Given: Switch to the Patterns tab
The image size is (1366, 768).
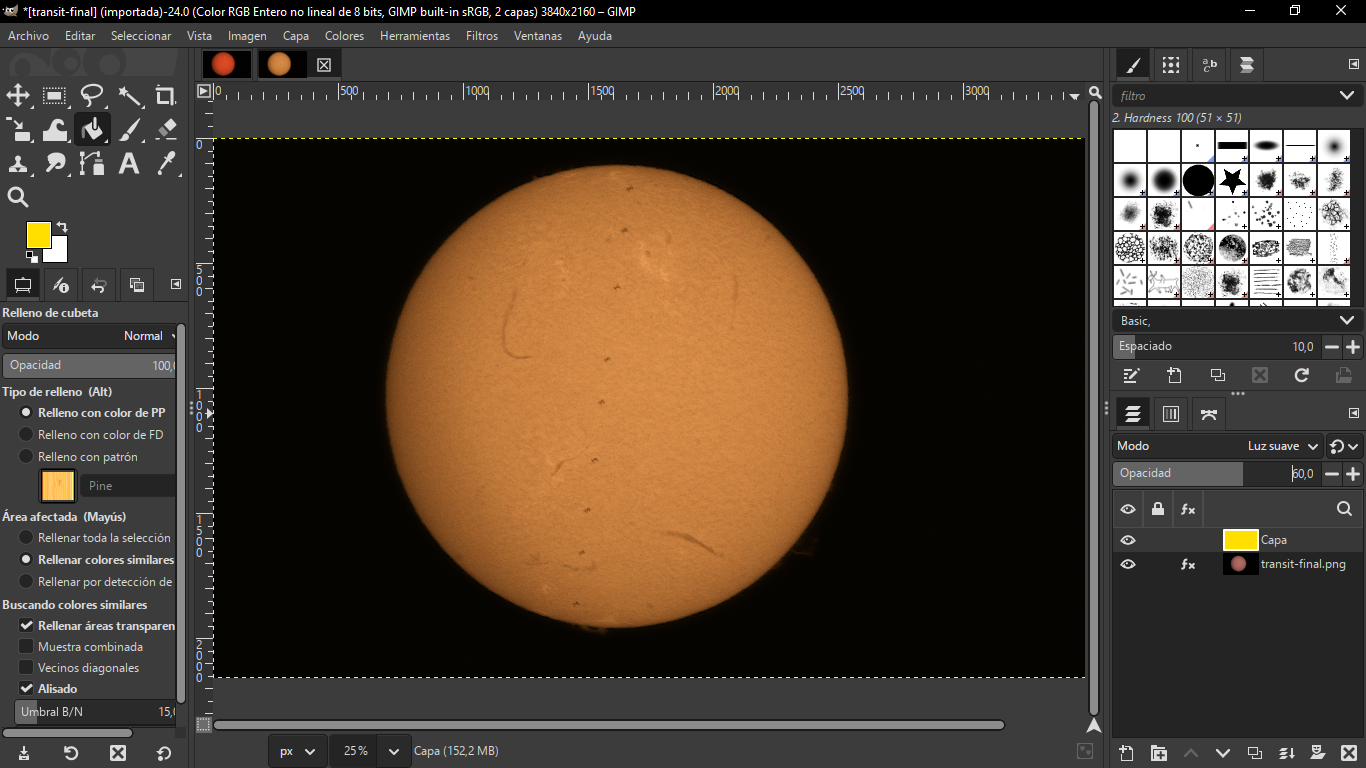Looking at the screenshot, I should click(1171, 65).
